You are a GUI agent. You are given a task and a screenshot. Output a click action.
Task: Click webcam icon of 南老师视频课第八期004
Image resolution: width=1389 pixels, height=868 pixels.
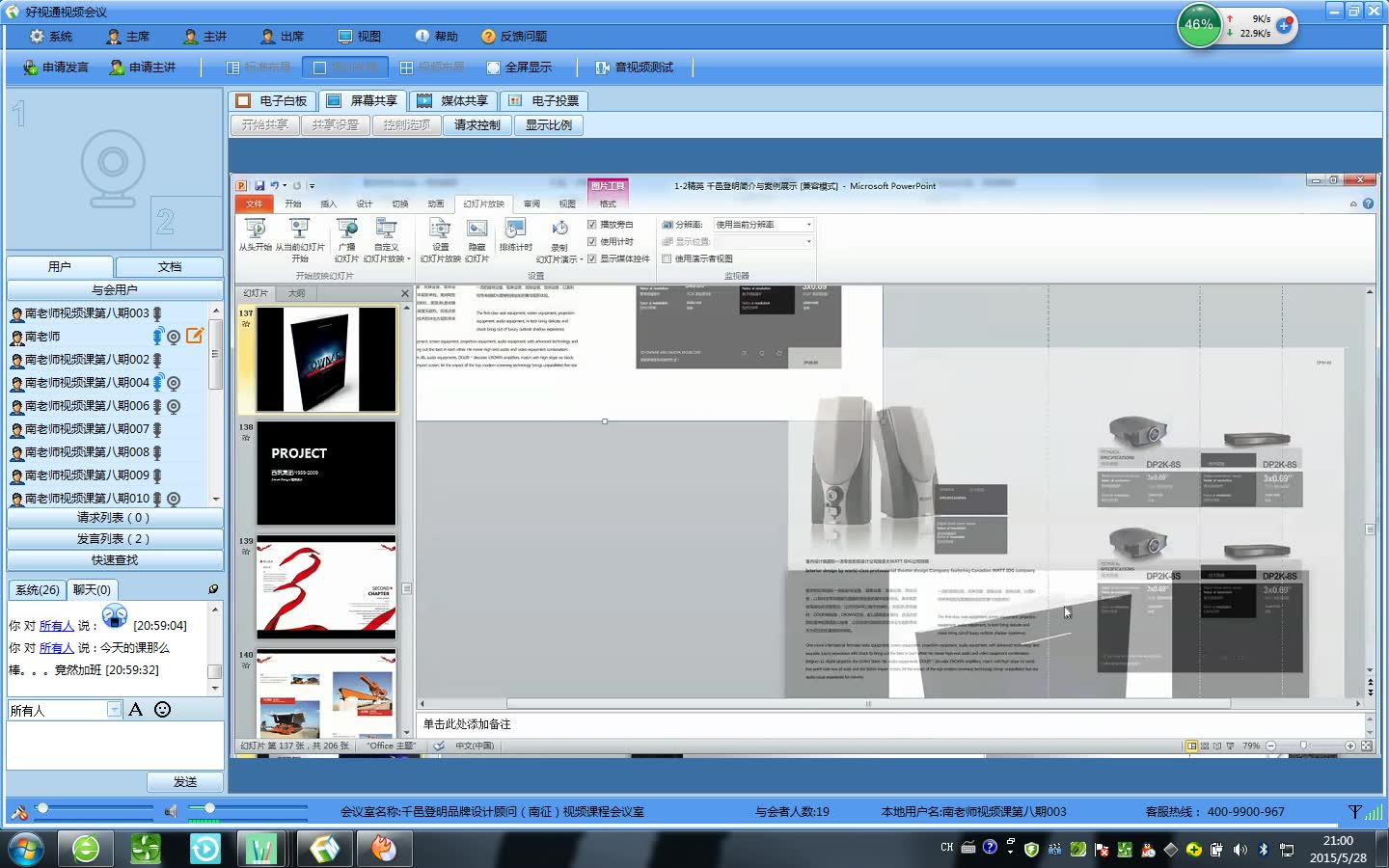(x=174, y=383)
